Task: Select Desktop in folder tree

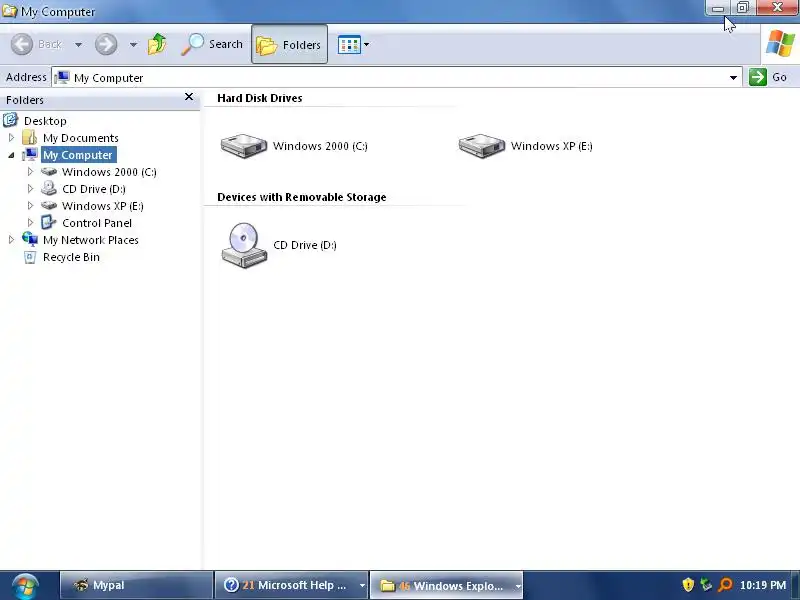Action: [x=45, y=121]
